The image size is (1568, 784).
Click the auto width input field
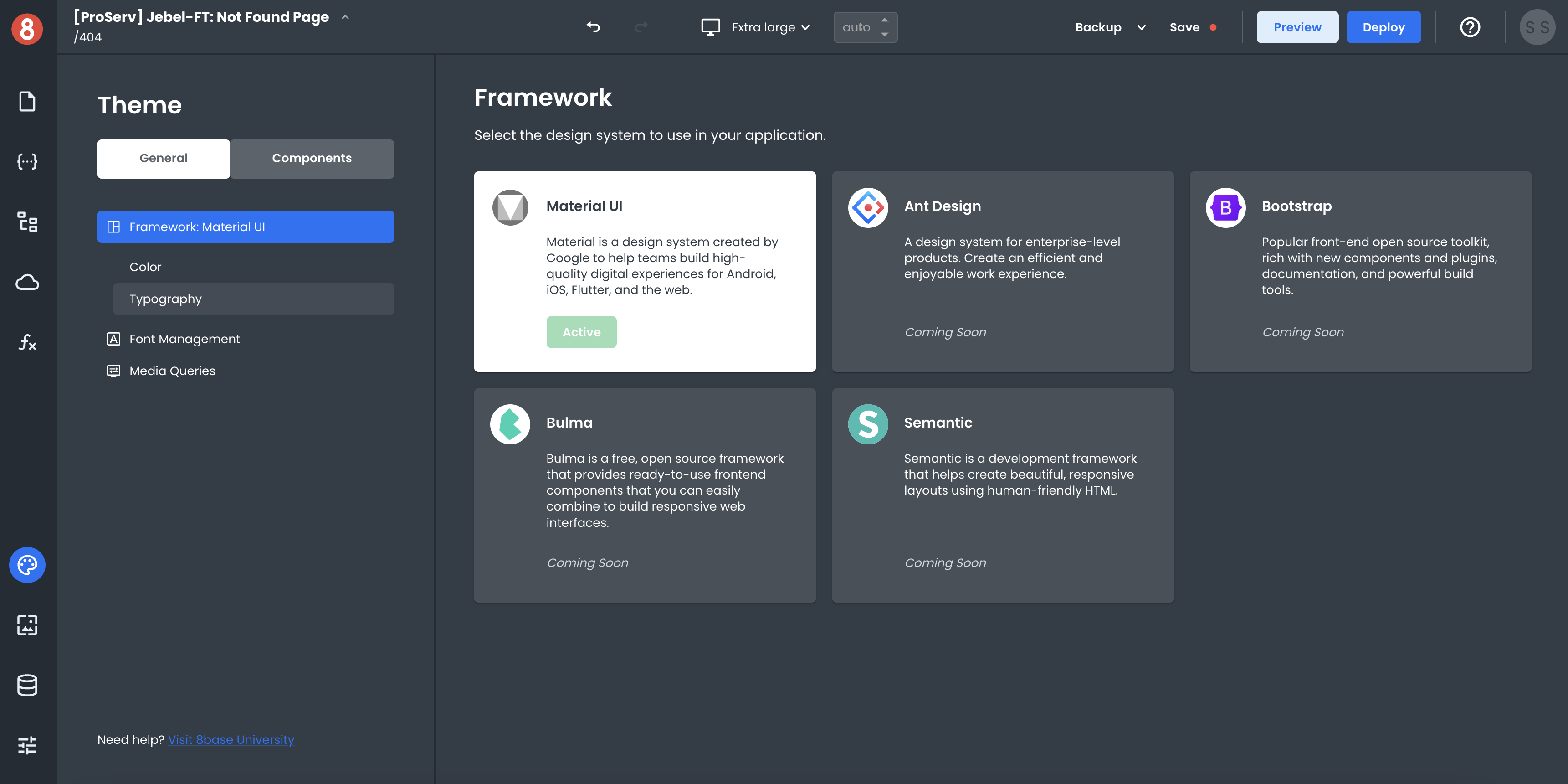point(856,27)
